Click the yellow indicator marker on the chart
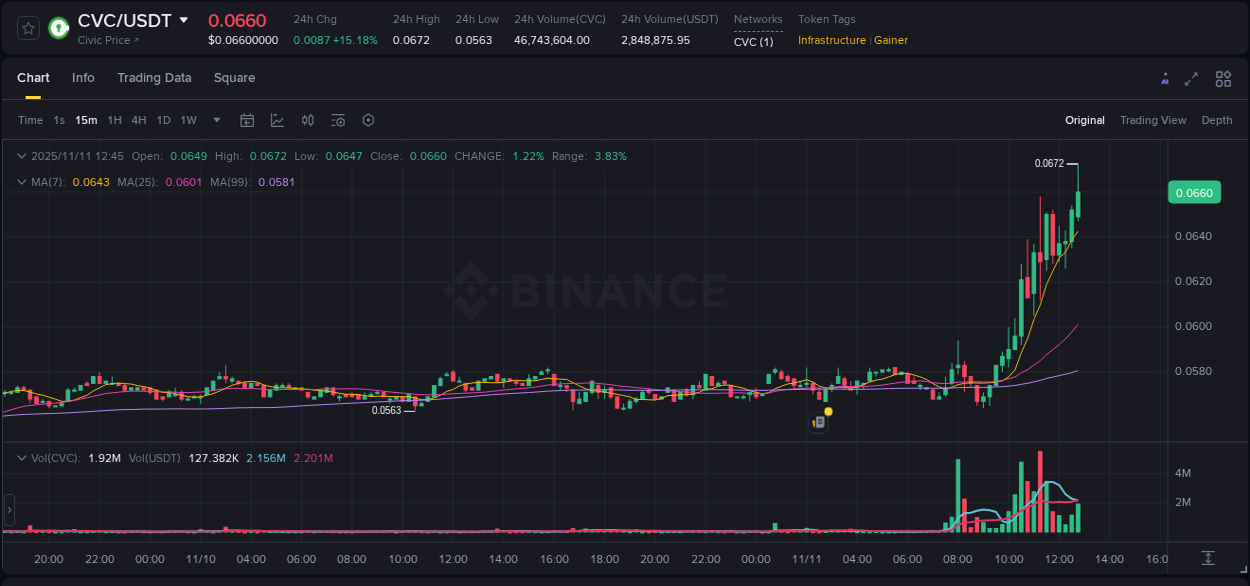 [828, 411]
